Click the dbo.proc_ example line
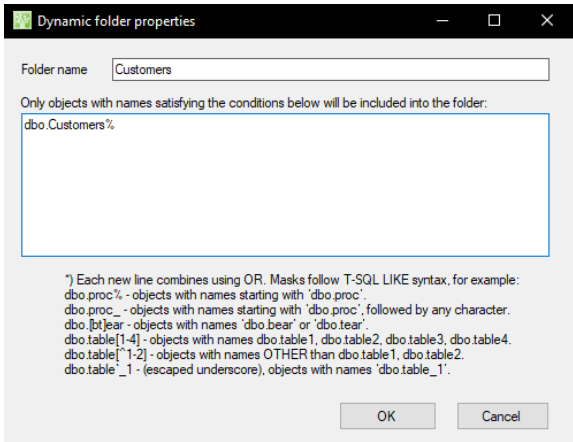This screenshot has width=573, height=442. tap(287, 310)
